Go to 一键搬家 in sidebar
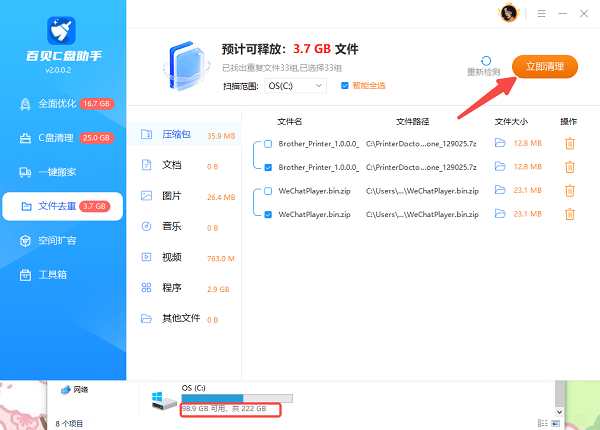The height and width of the screenshot is (430, 600). click(63, 172)
